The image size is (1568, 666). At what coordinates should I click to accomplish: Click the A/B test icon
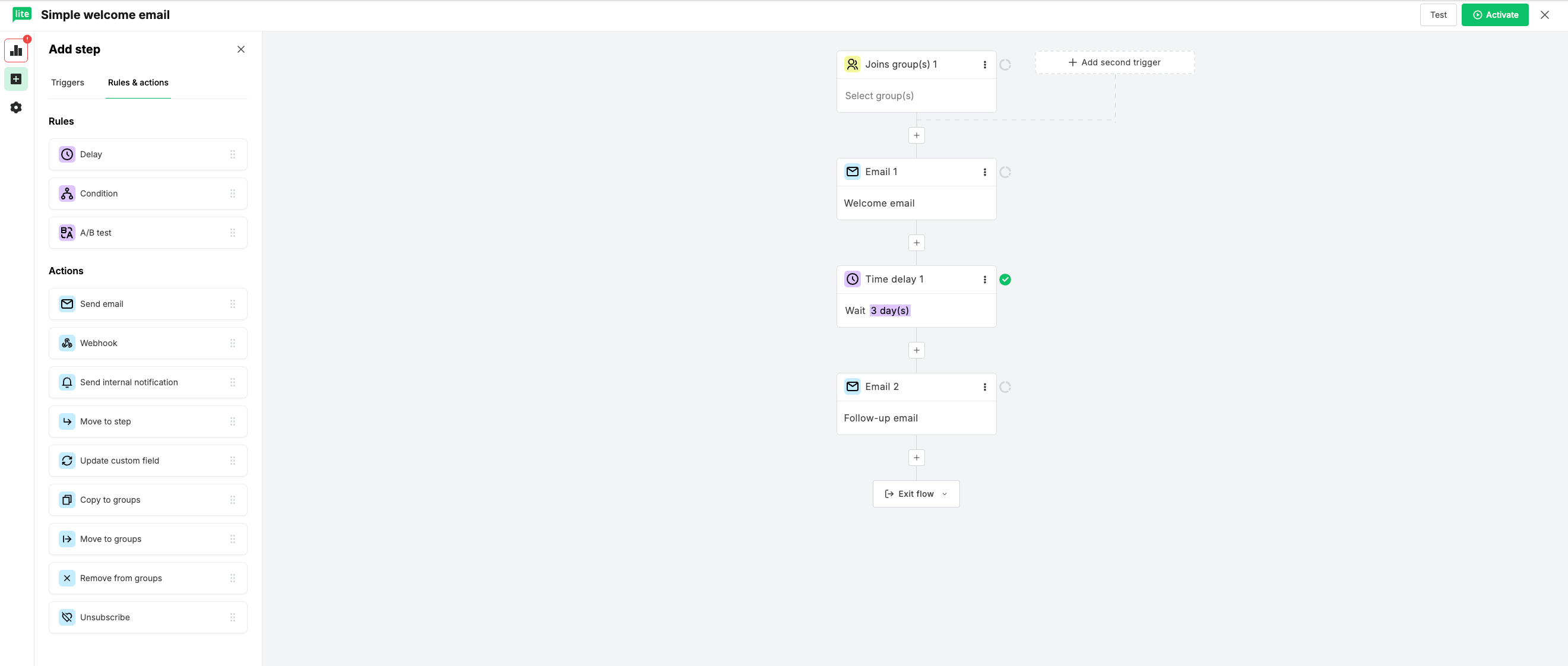(x=67, y=233)
